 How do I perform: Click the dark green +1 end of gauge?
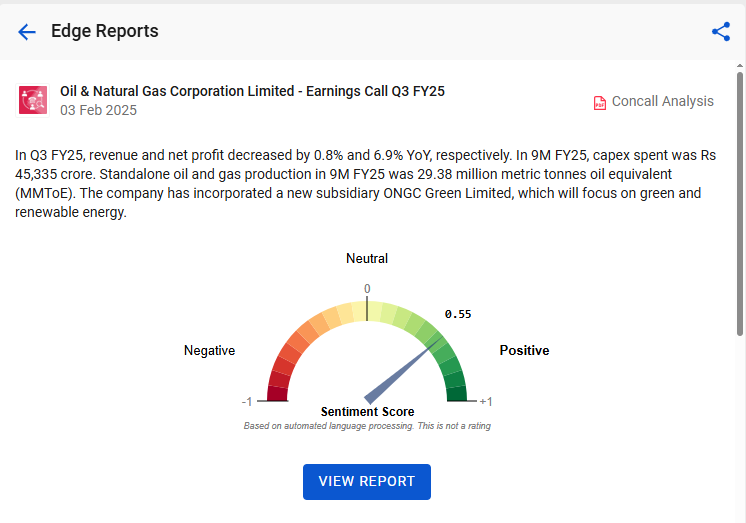pos(457,394)
